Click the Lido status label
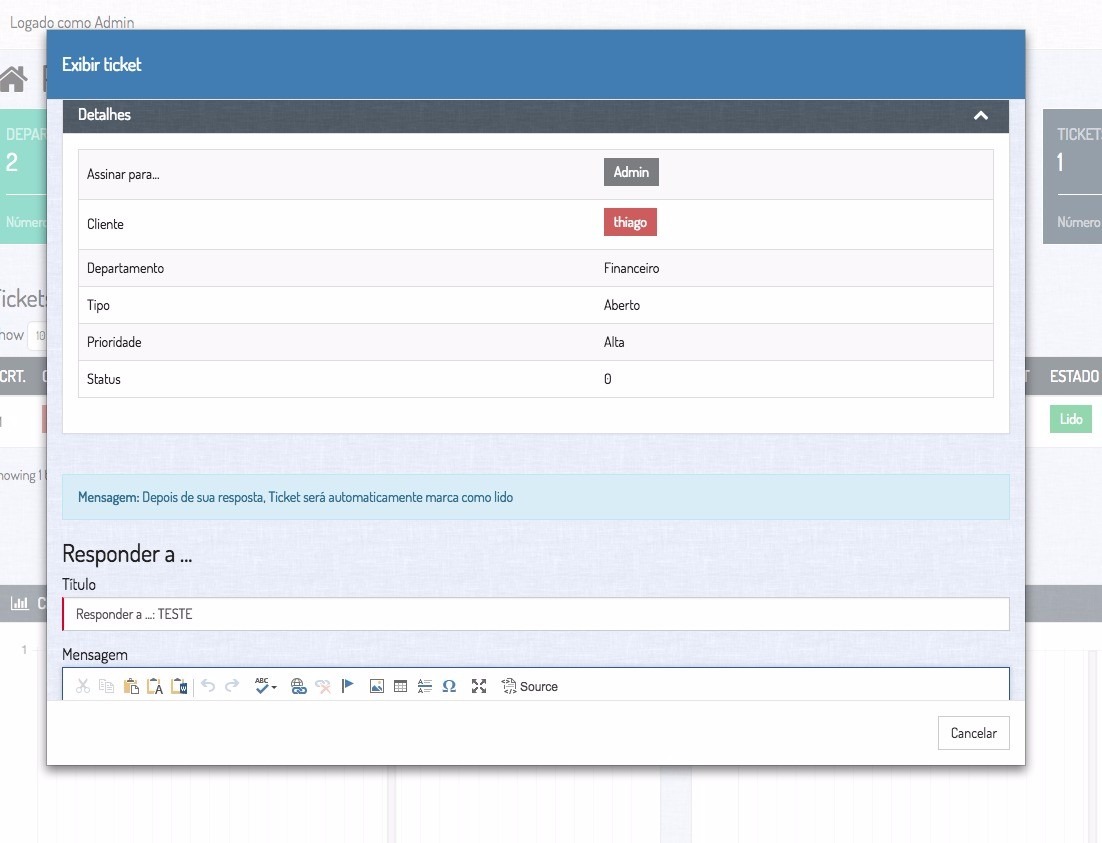Image resolution: width=1102 pixels, height=843 pixels. [1070, 419]
